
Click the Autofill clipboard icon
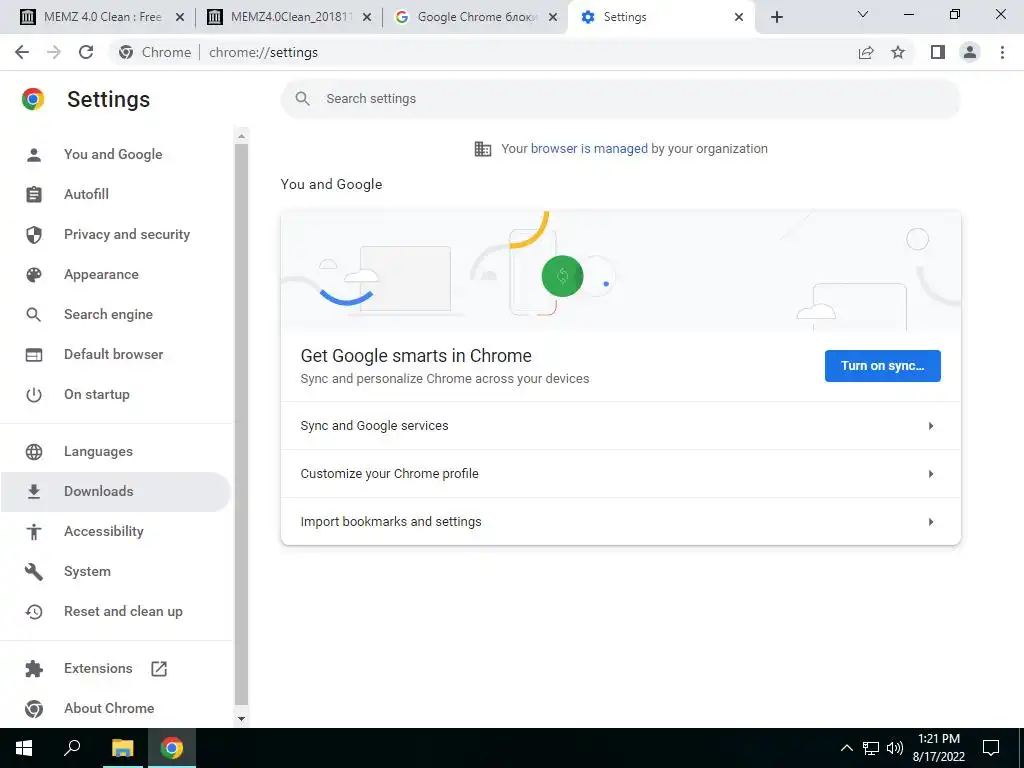34,195
